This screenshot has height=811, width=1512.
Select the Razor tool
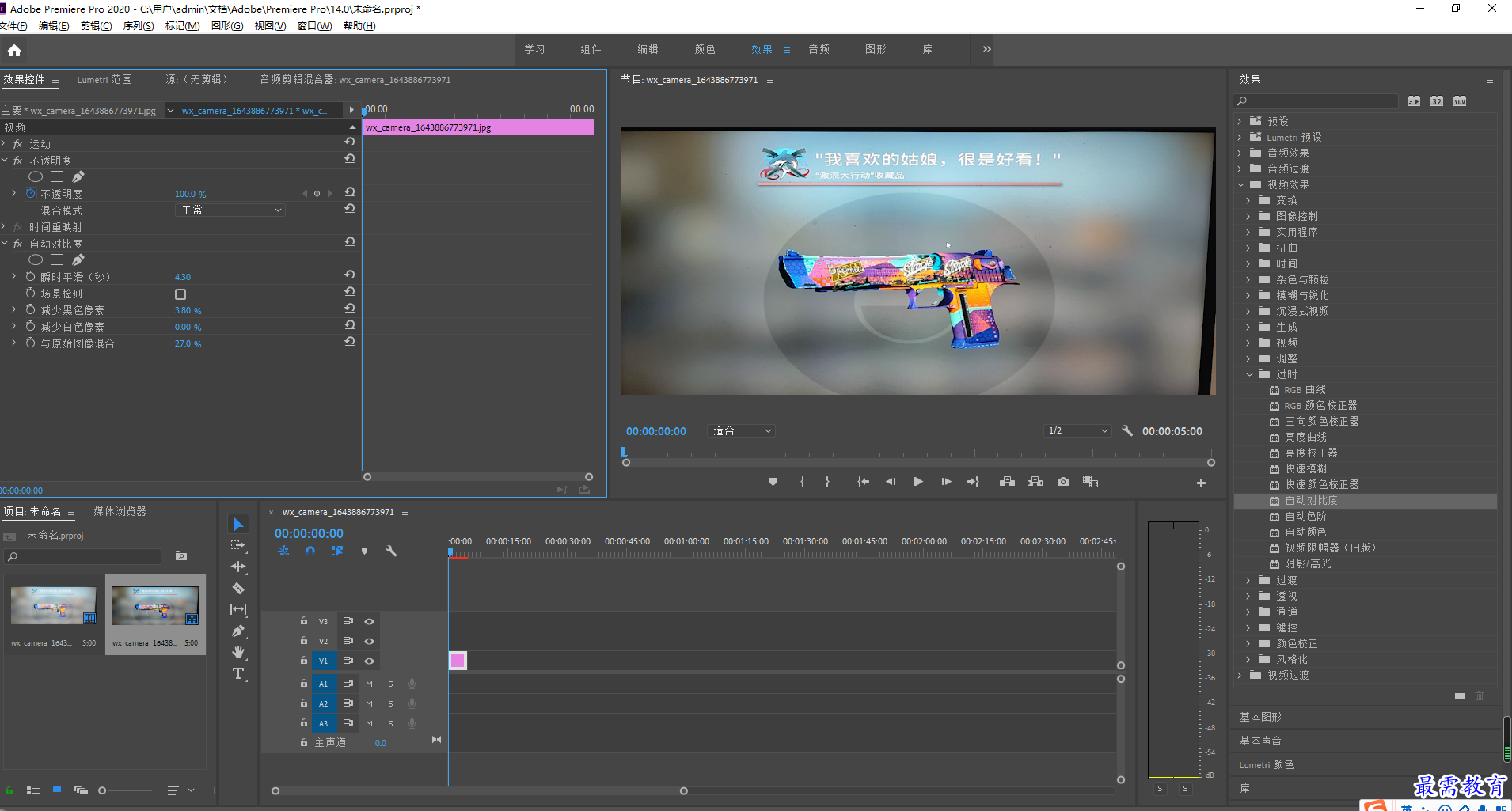coord(238,588)
